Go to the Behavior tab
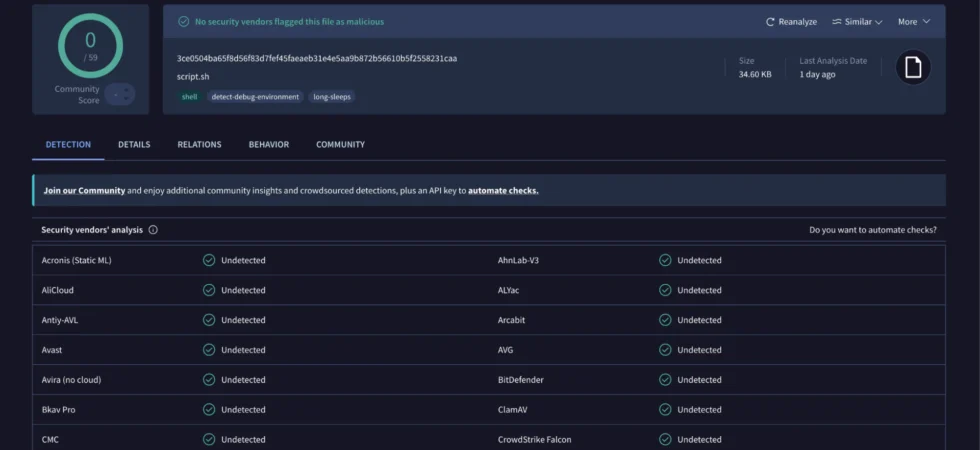This screenshot has height=450, width=980. pyautogui.click(x=269, y=144)
